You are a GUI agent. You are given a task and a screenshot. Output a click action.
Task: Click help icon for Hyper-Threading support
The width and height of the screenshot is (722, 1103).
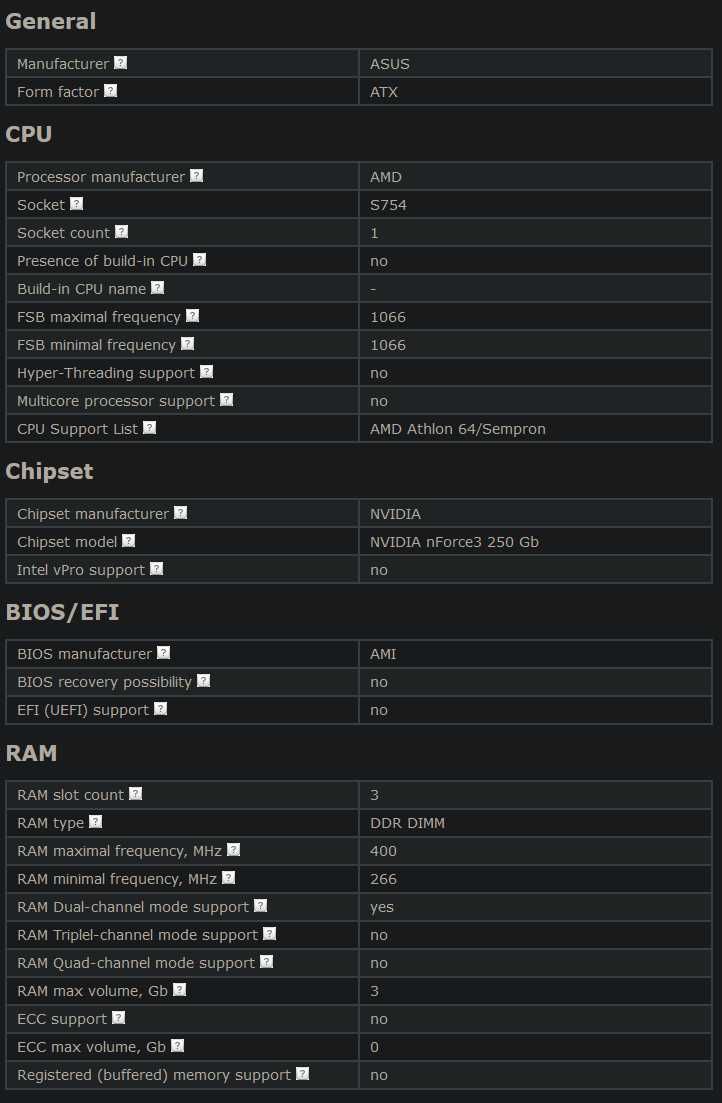[206, 371]
